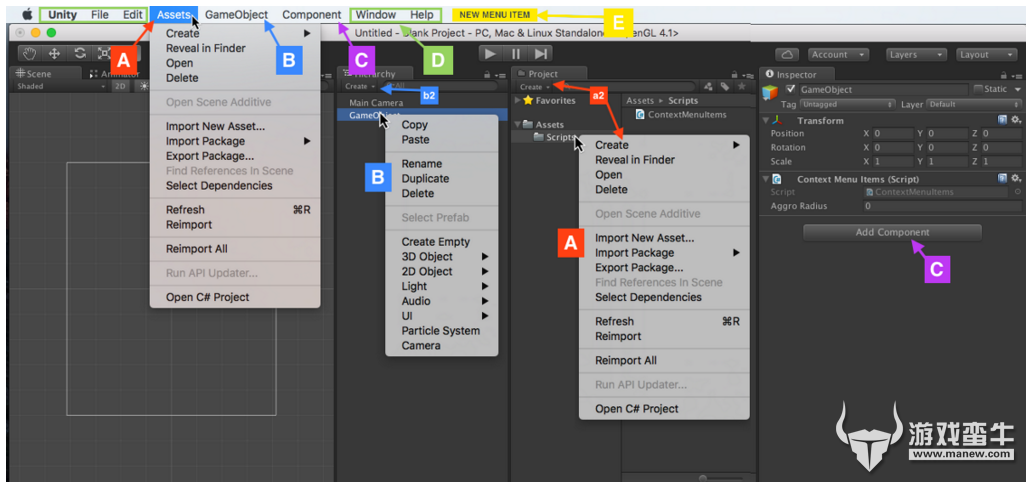Click the Position X input field
The width and height of the screenshot is (1032, 485).
894,134
